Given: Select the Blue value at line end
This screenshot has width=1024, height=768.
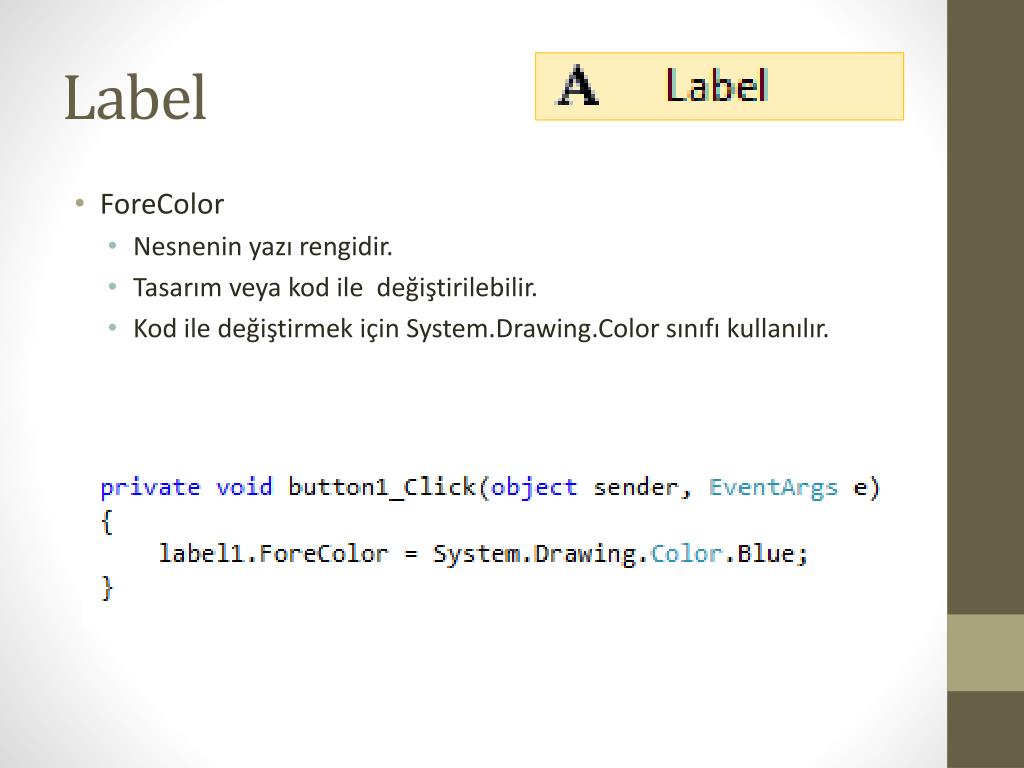Looking at the screenshot, I should (765, 554).
